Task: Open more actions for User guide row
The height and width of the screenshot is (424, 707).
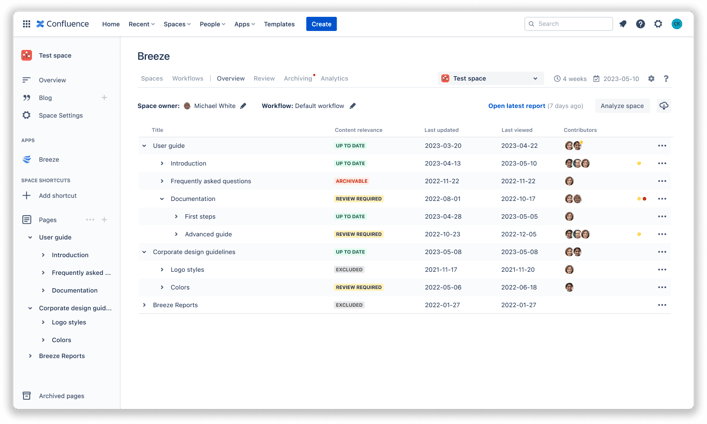Action: (x=662, y=146)
